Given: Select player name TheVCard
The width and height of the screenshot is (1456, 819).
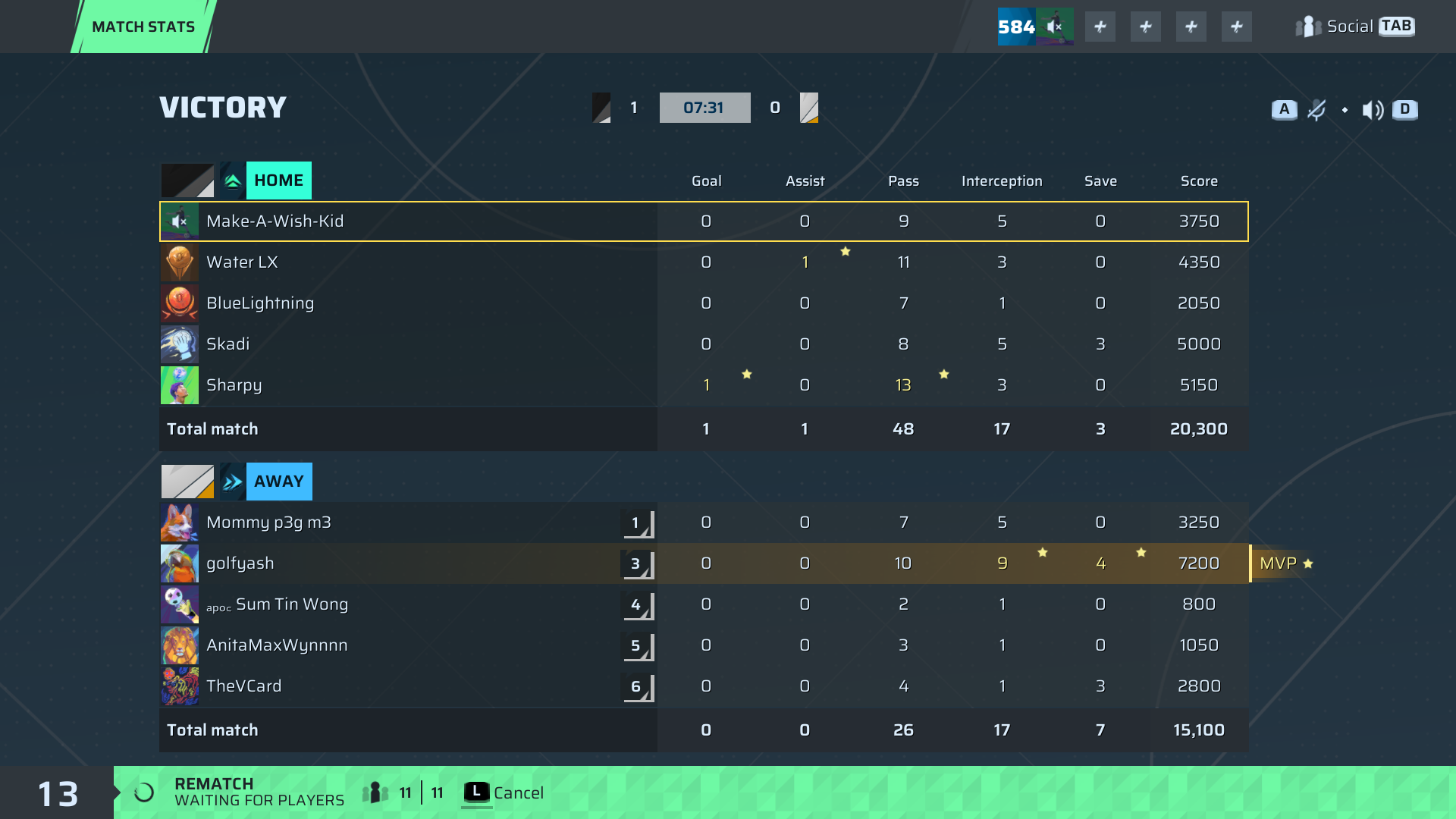Looking at the screenshot, I should (x=244, y=686).
